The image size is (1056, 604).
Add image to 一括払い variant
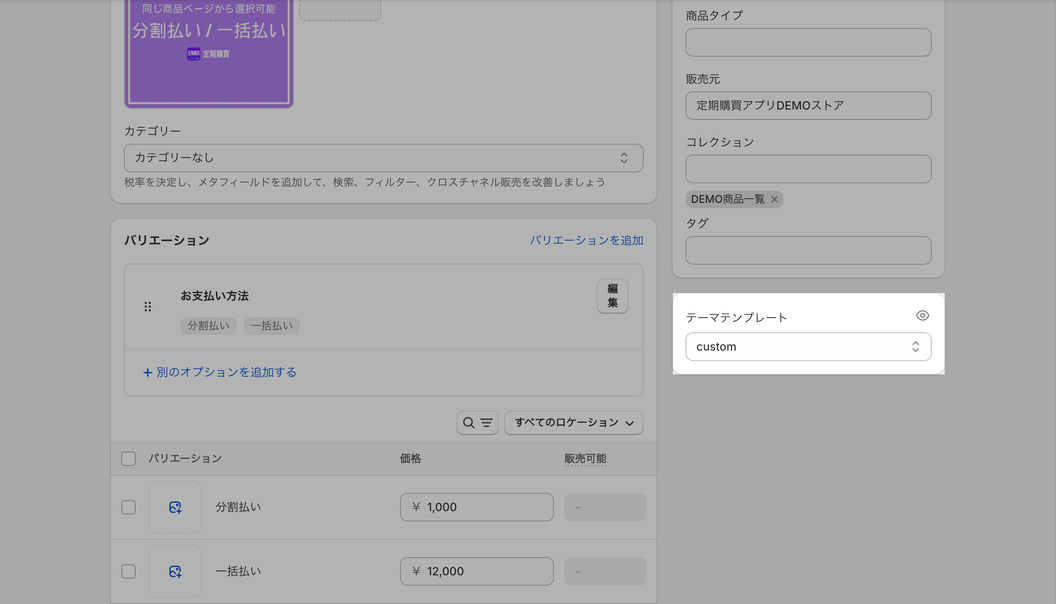pyautogui.click(x=175, y=571)
